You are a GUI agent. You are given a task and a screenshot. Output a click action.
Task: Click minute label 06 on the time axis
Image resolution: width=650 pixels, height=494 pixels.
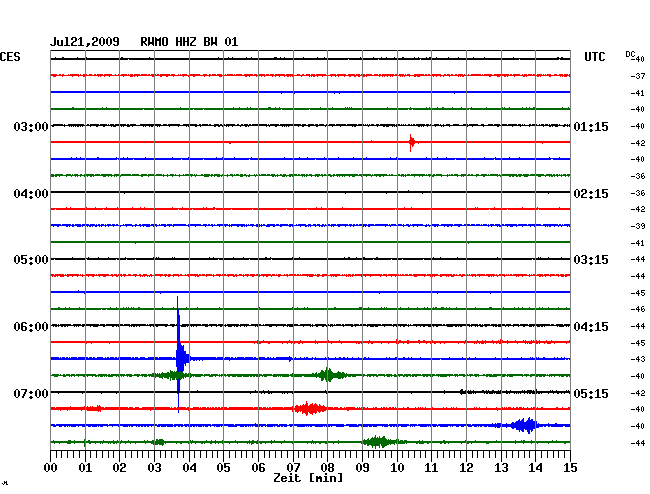(x=258, y=468)
